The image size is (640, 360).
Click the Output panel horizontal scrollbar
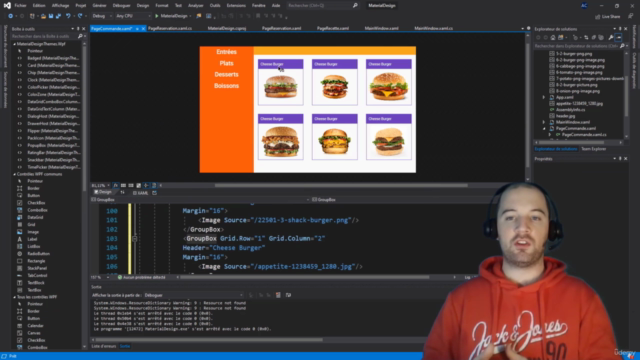click(209, 339)
